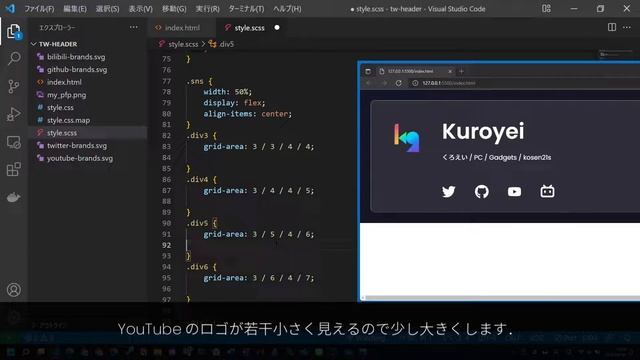Open the Search view in activity bar
The width and height of the screenshot is (640, 360).
click(13, 58)
